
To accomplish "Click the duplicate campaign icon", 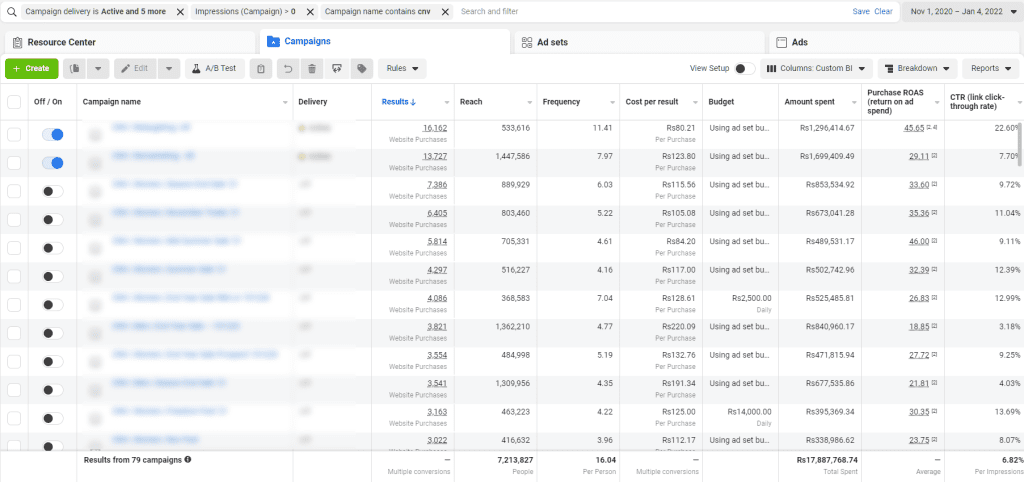I will tap(75, 68).
